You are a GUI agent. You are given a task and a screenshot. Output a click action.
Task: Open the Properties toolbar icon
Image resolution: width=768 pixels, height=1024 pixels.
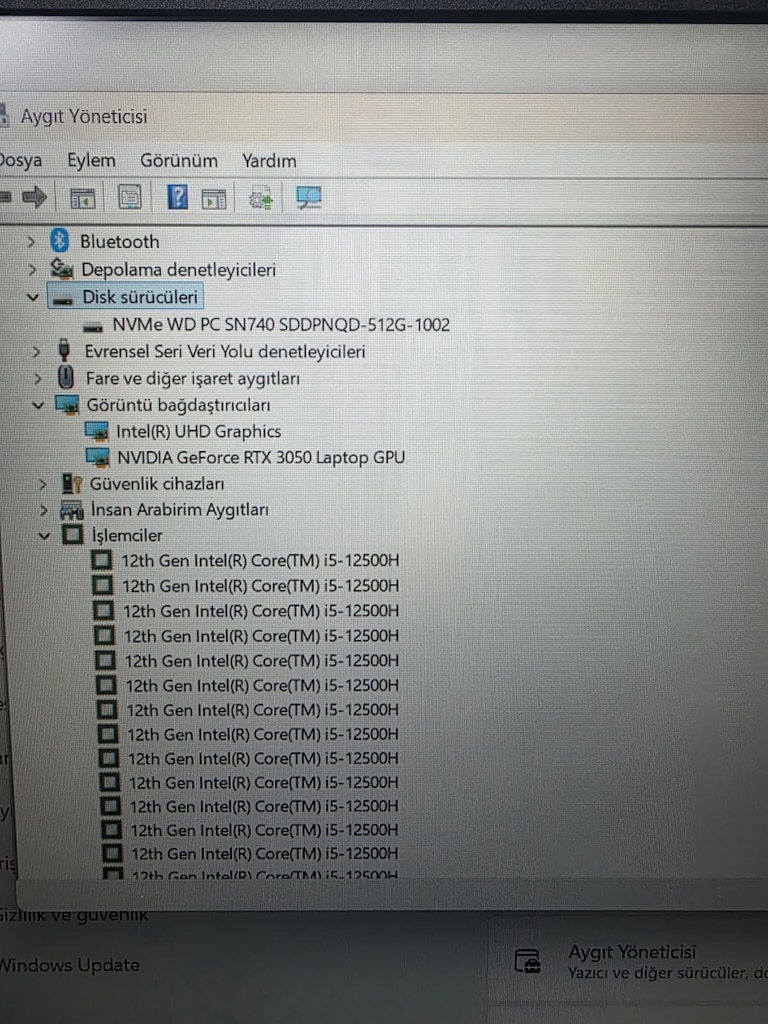tap(129, 197)
